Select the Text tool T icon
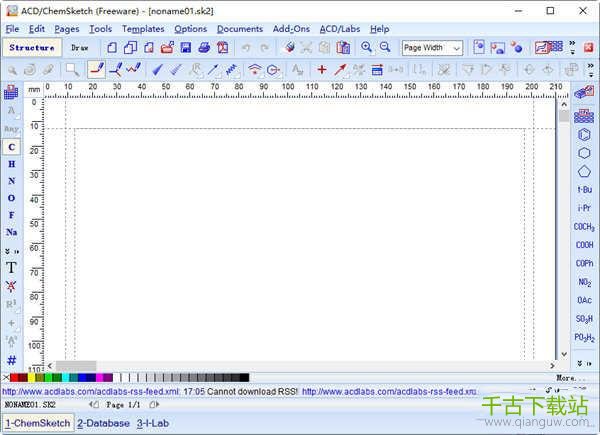This screenshot has height=435, width=600. pyautogui.click(x=11, y=267)
